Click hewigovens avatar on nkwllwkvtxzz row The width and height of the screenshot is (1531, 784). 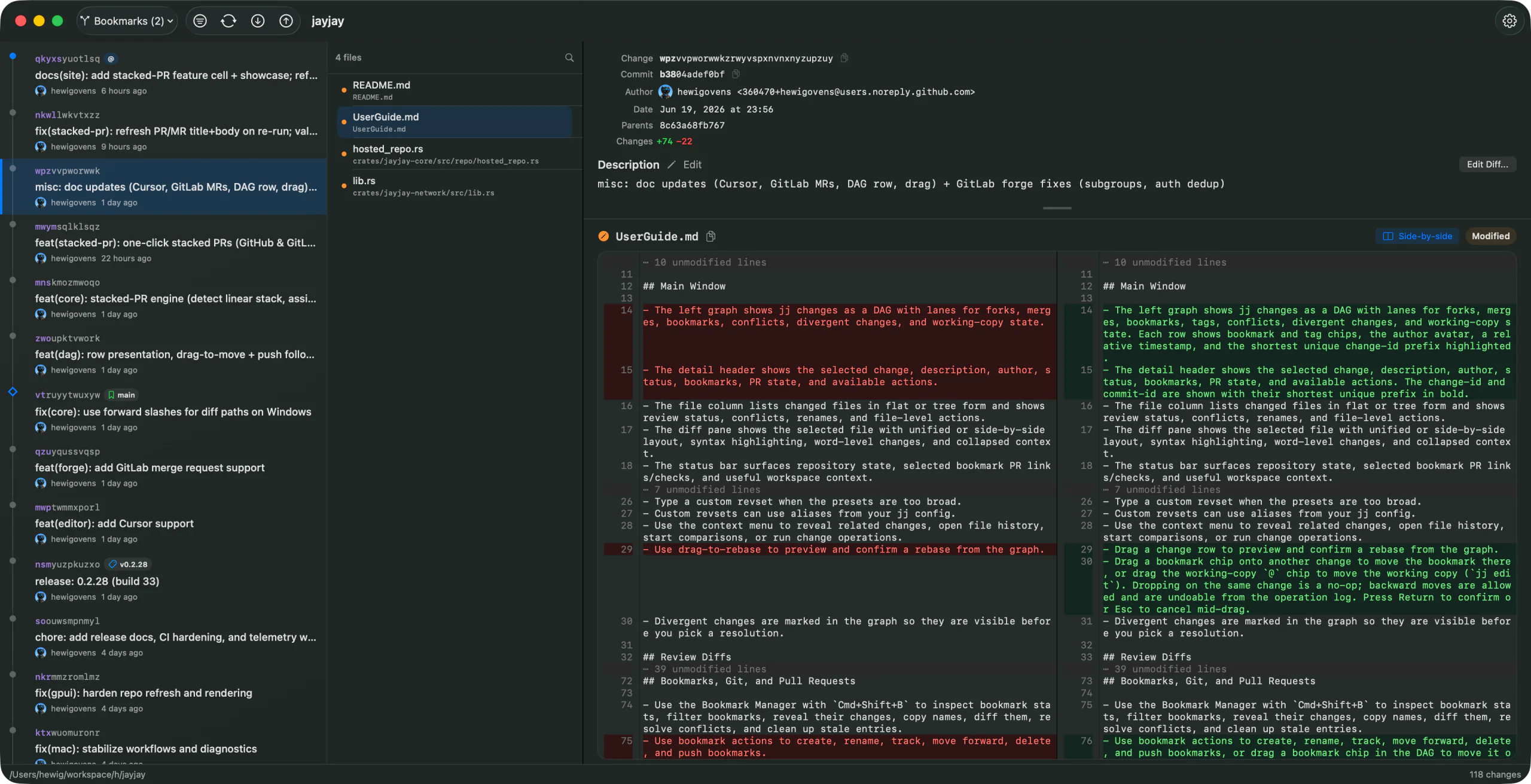click(x=41, y=147)
